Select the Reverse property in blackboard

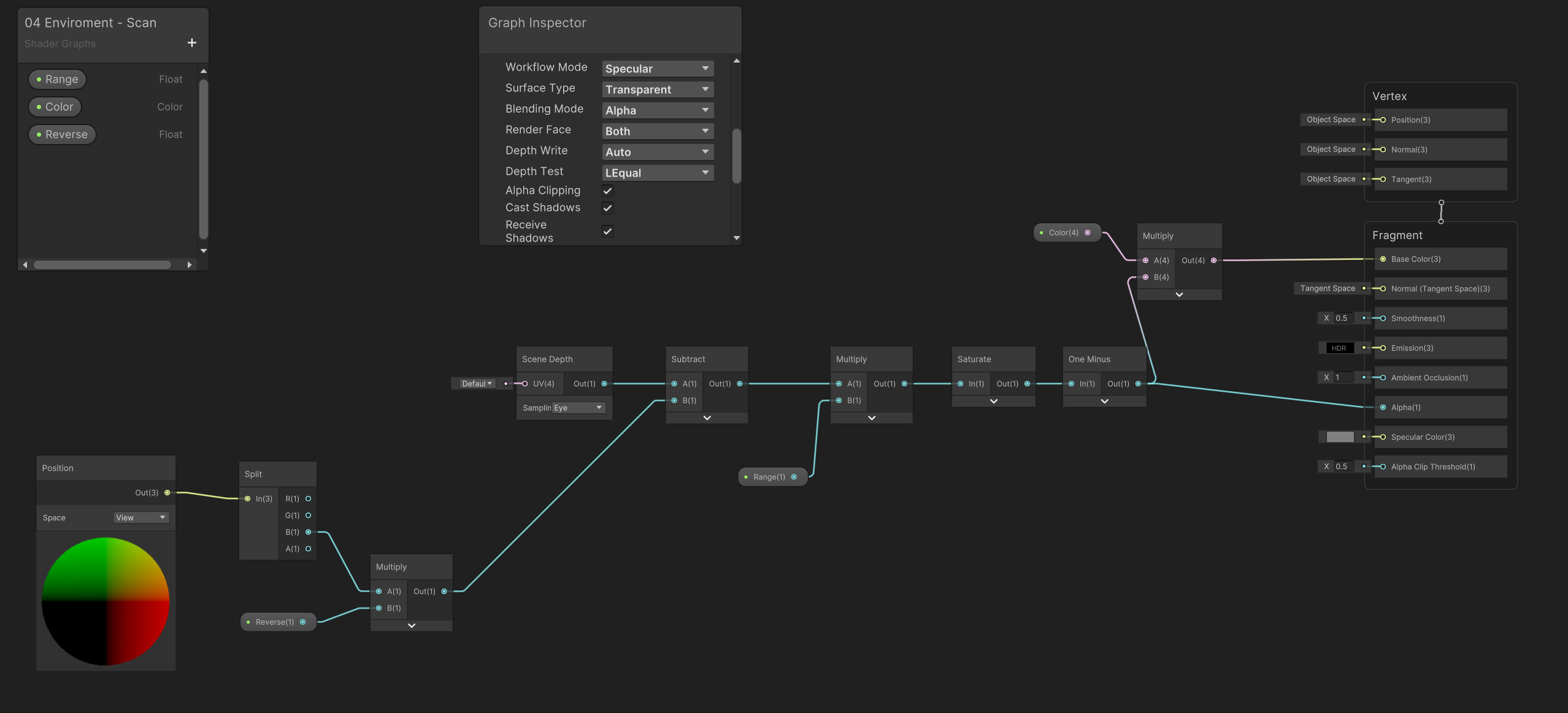[62, 135]
